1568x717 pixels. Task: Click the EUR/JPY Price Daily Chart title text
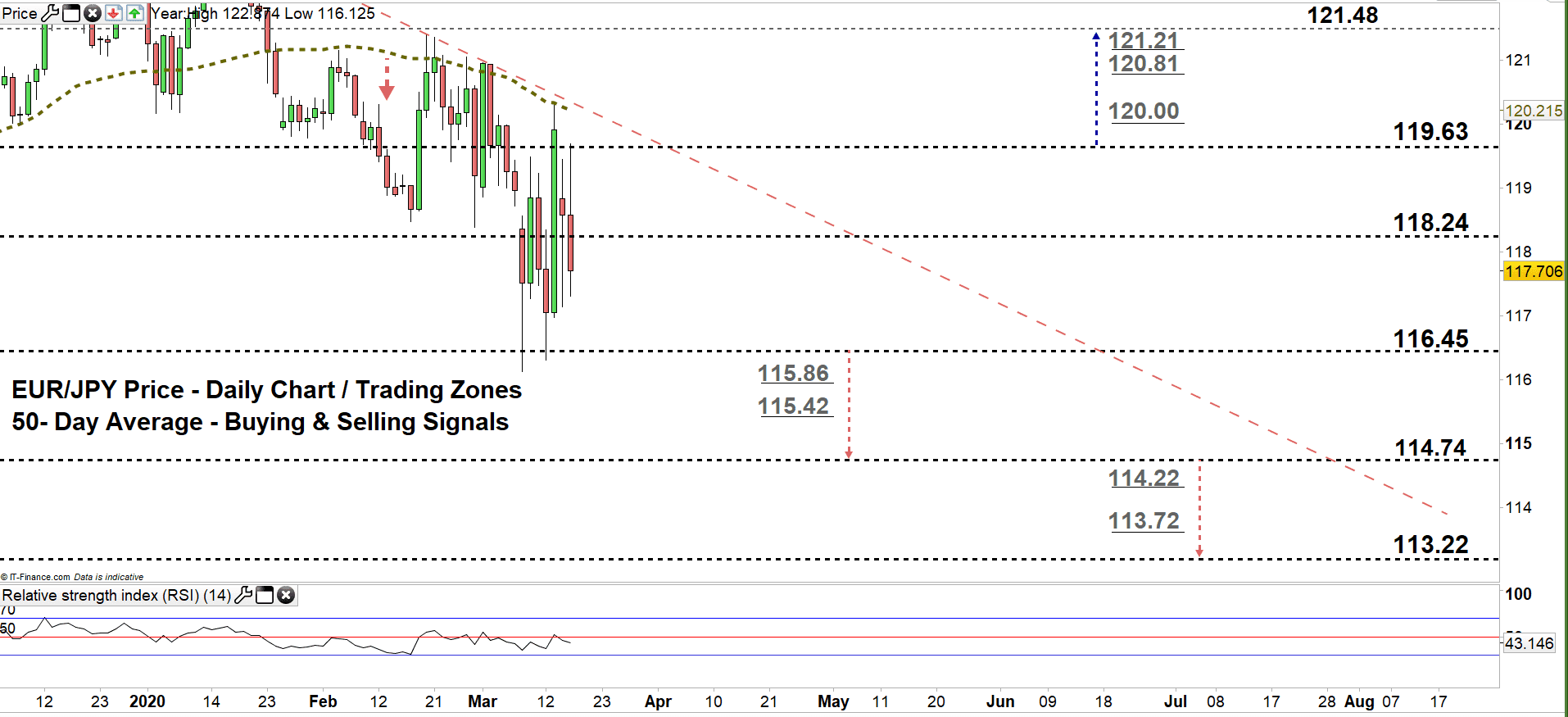coord(267,390)
